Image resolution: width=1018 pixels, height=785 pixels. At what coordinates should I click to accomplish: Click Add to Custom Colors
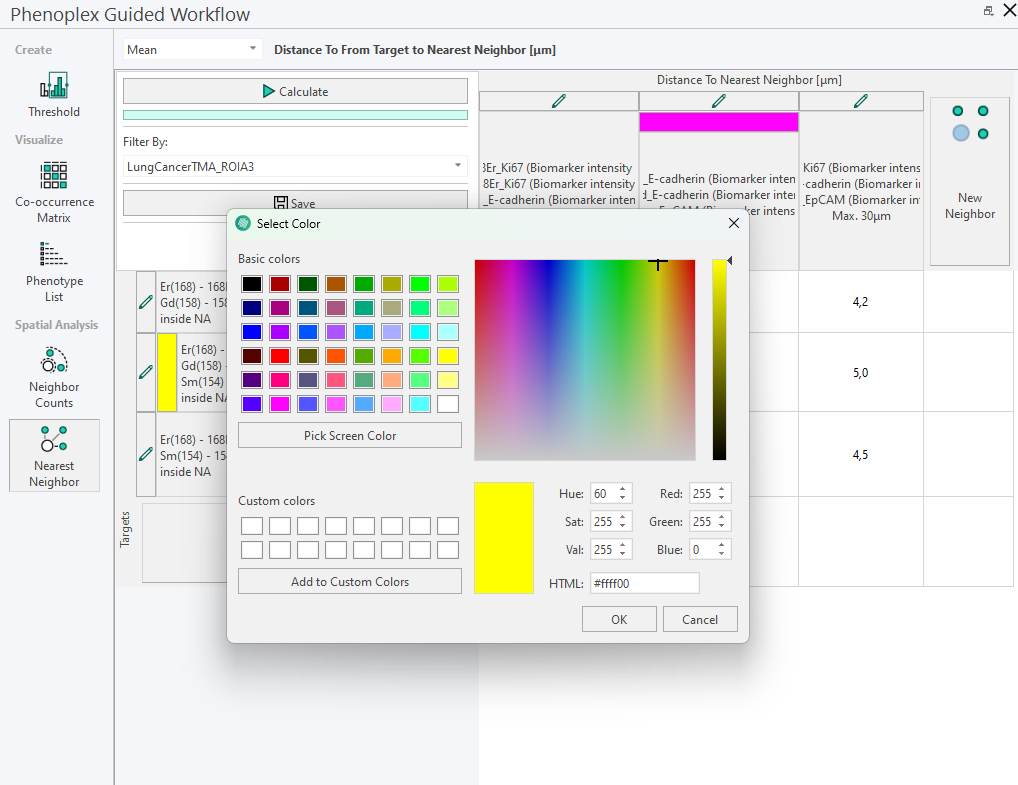coord(350,581)
